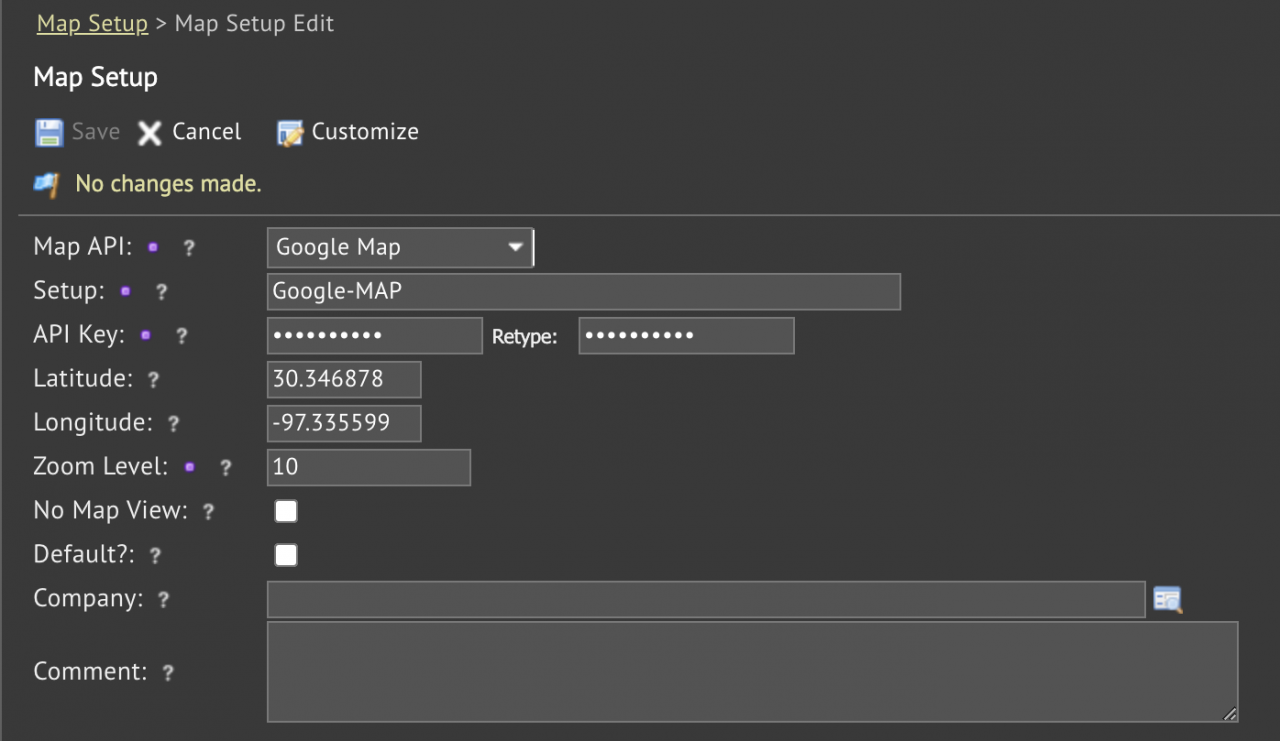Click the 'Map Setup Edit' breadcrumb text
Image resolution: width=1280 pixels, height=741 pixels.
pyautogui.click(x=254, y=24)
